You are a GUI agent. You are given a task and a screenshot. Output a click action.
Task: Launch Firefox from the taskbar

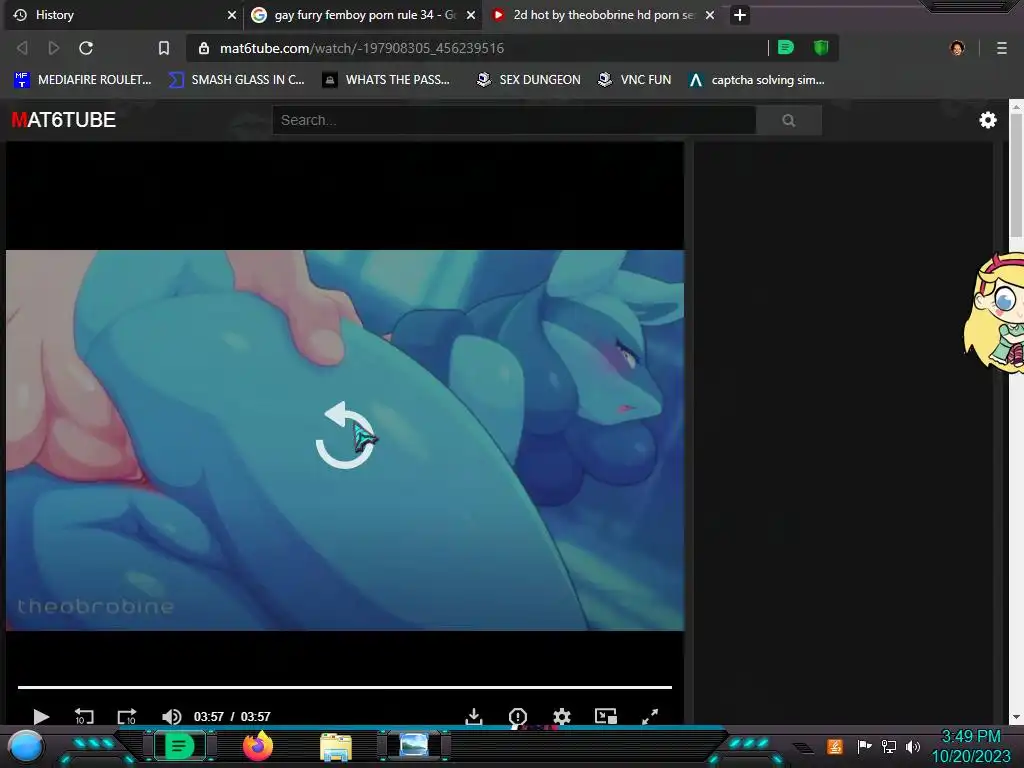[258, 746]
